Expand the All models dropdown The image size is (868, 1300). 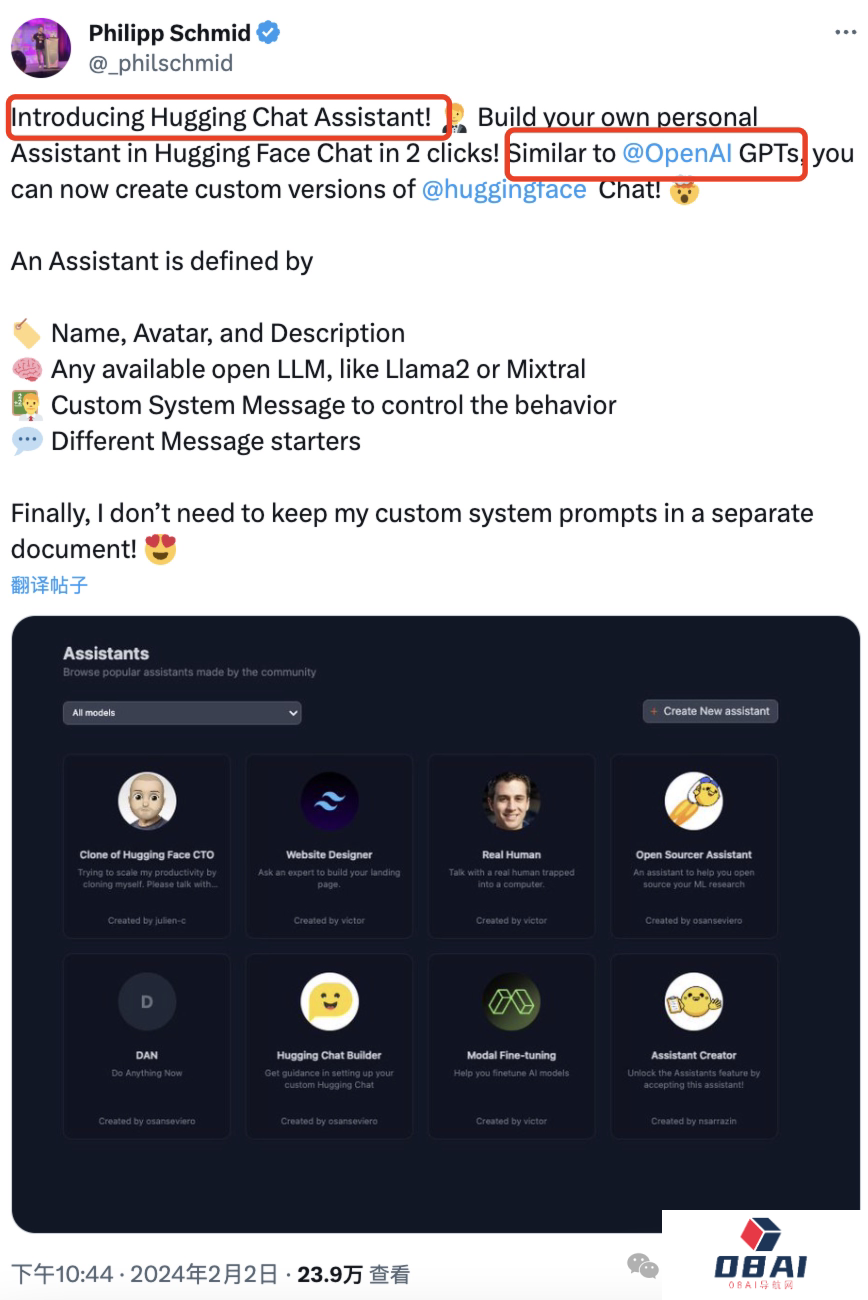pos(181,713)
